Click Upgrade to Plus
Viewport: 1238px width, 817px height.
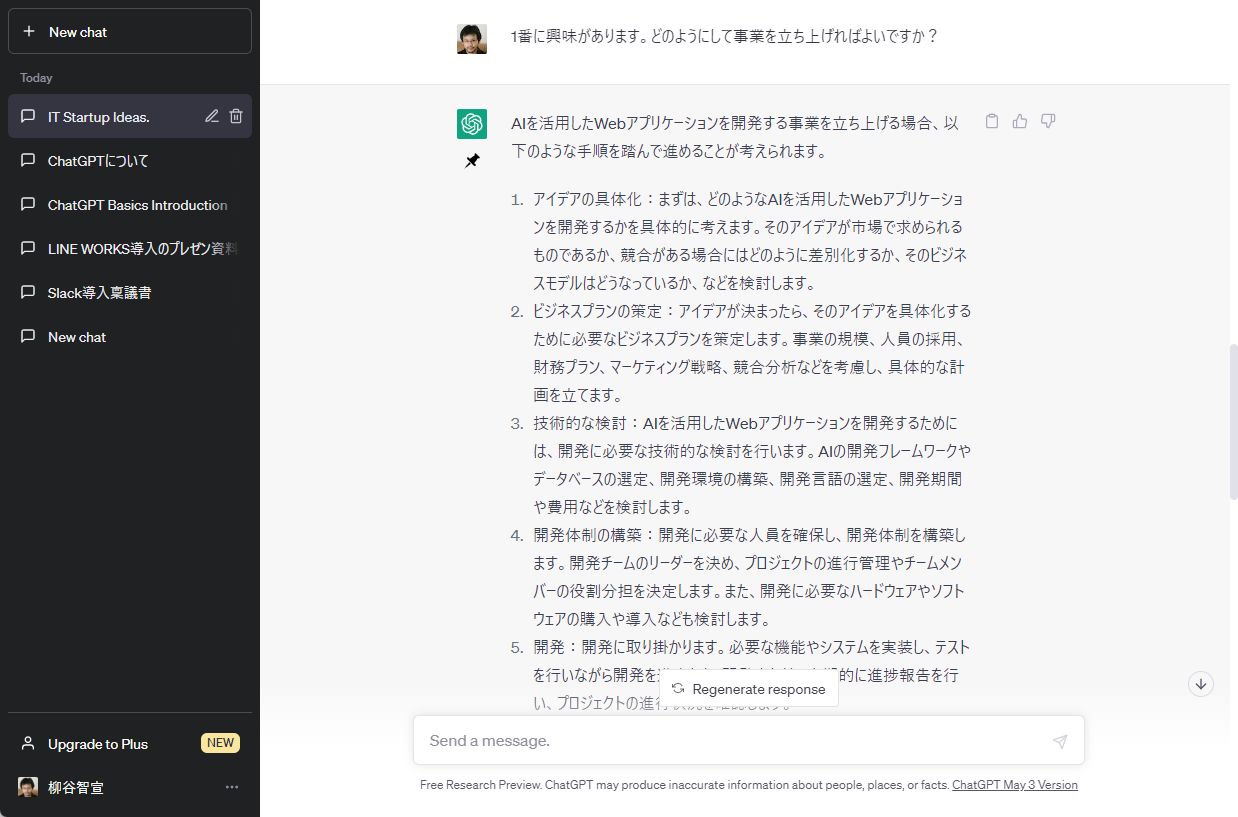click(x=97, y=743)
